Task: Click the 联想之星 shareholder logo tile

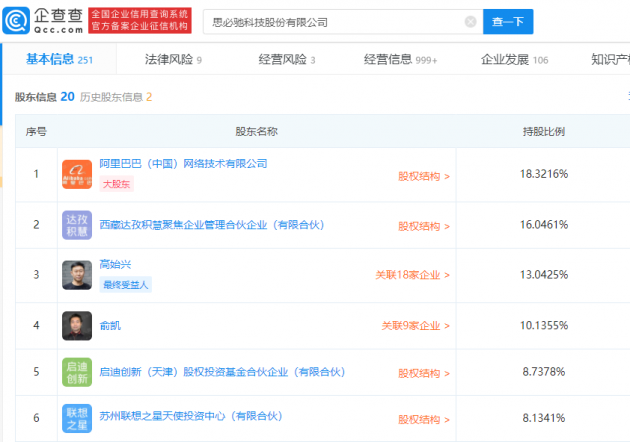Action: point(77,418)
